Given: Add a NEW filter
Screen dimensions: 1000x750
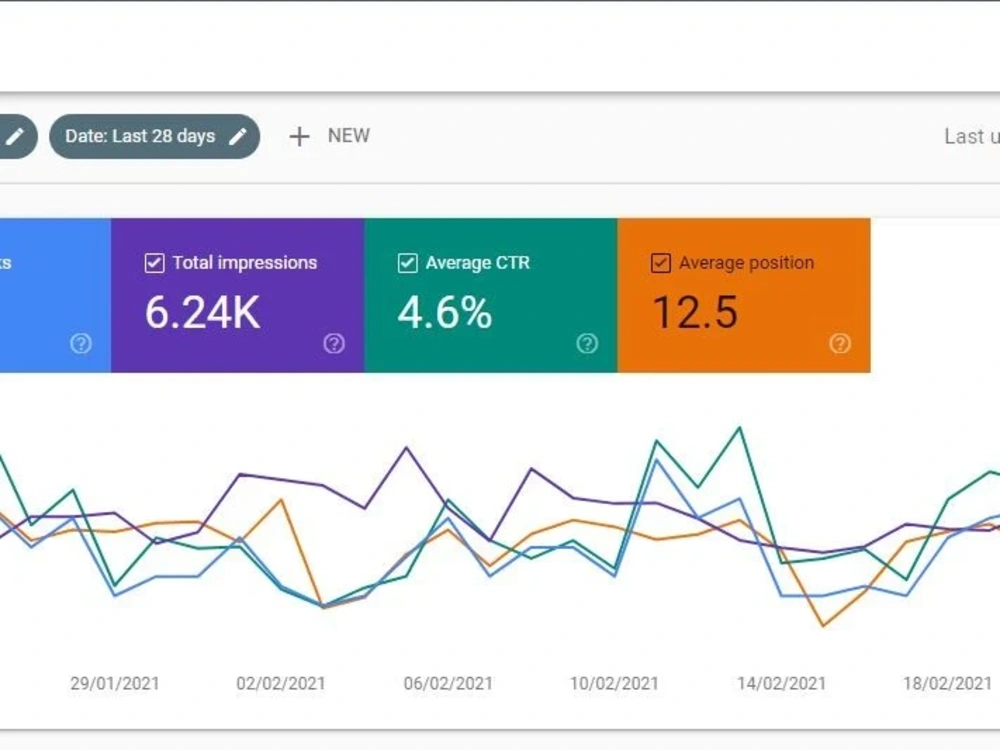Looking at the screenshot, I should point(329,136).
